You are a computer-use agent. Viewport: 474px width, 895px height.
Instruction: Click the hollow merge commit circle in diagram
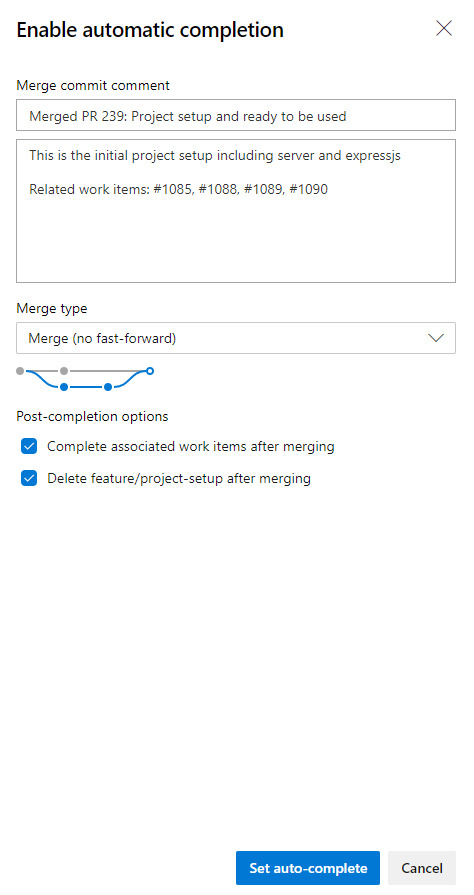tap(150, 371)
